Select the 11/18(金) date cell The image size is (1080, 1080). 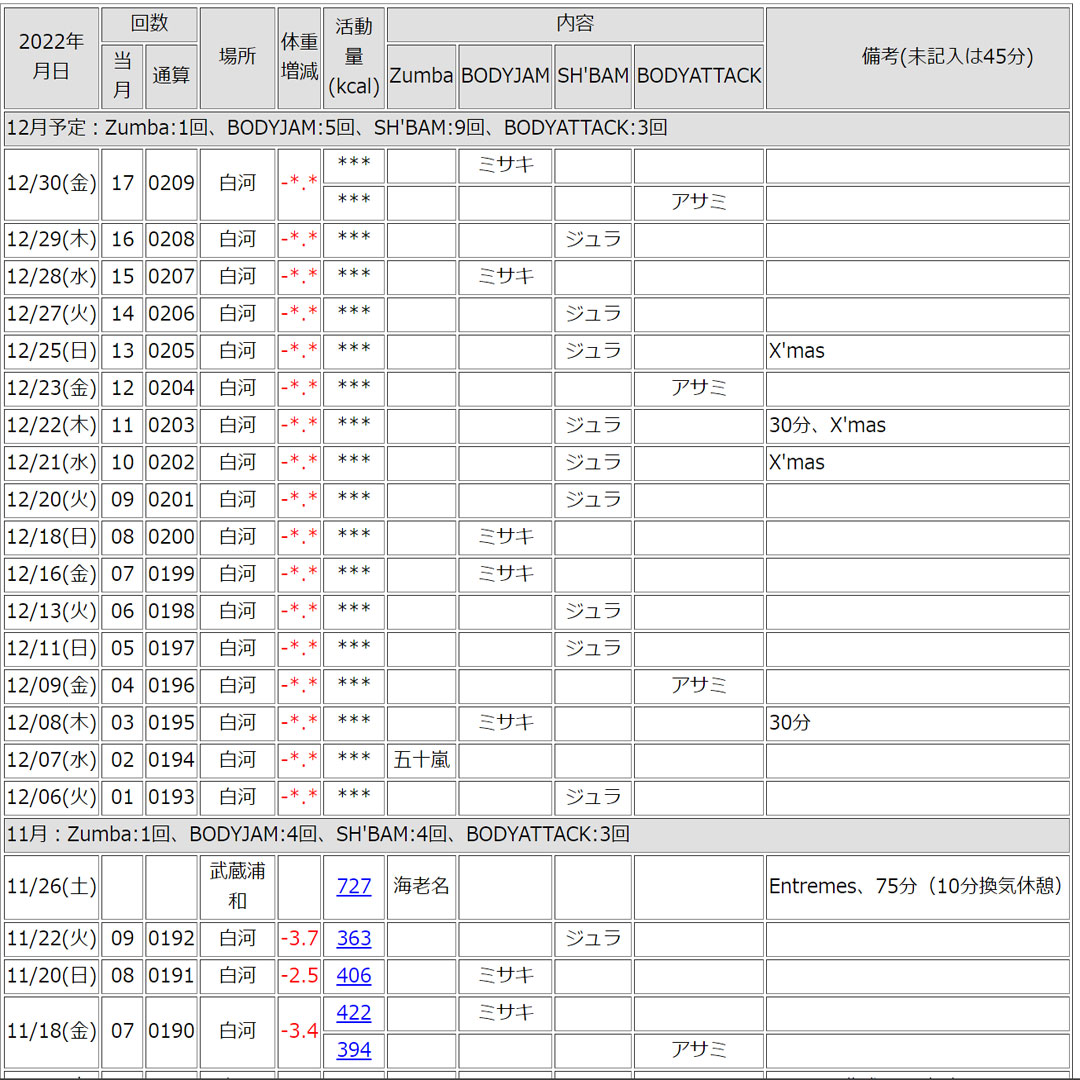click(52, 1032)
